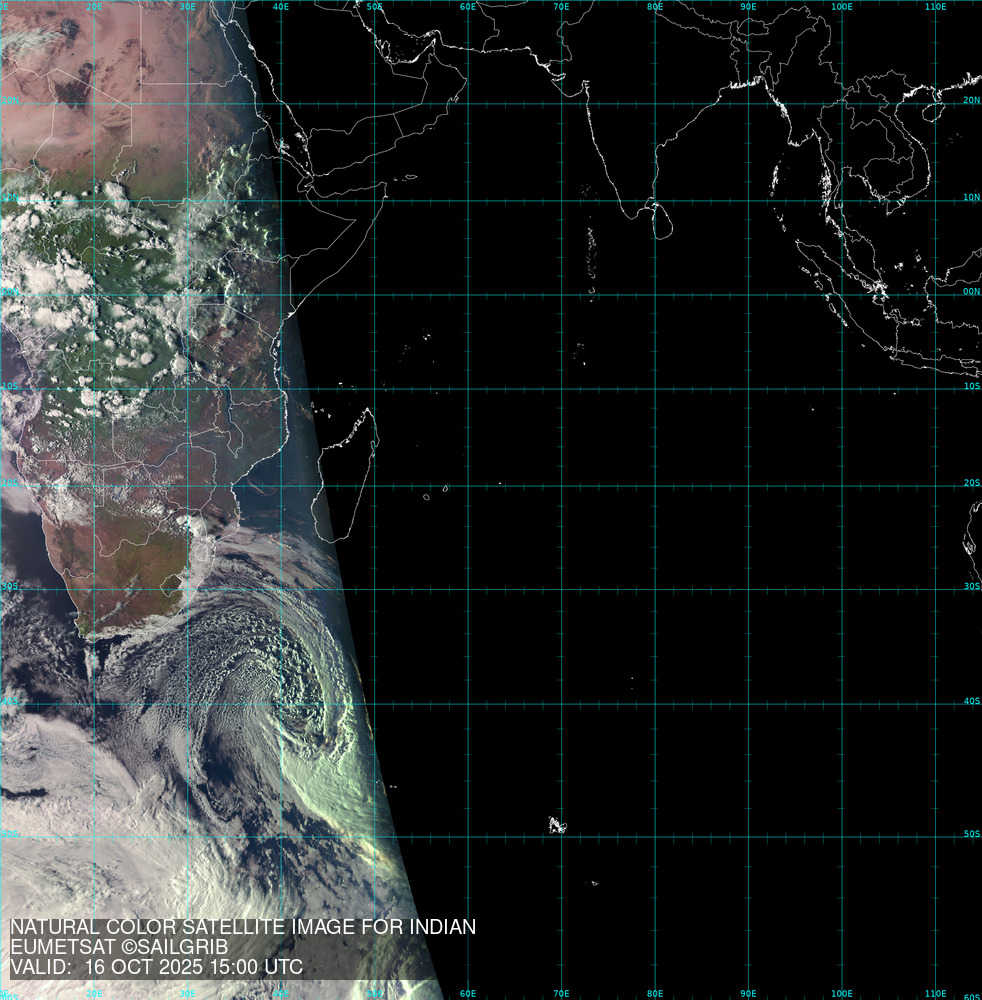
Task: Click the Kerguelen Islands outline near 50S
Action: pos(556,825)
